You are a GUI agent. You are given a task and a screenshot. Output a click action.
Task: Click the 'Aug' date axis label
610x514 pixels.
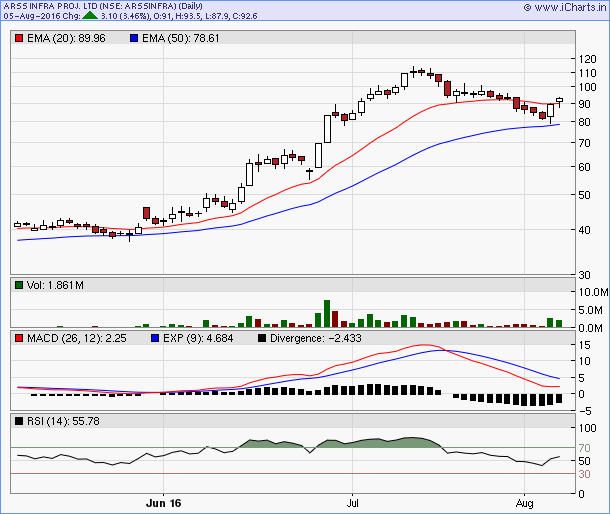tap(524, 503)
